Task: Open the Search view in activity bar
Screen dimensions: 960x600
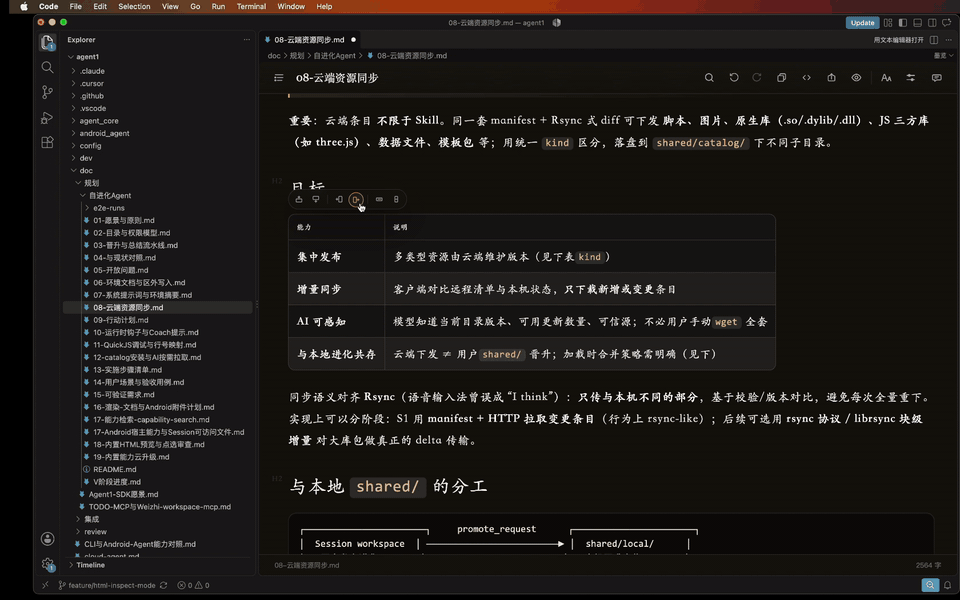Action: pos(47,67)
